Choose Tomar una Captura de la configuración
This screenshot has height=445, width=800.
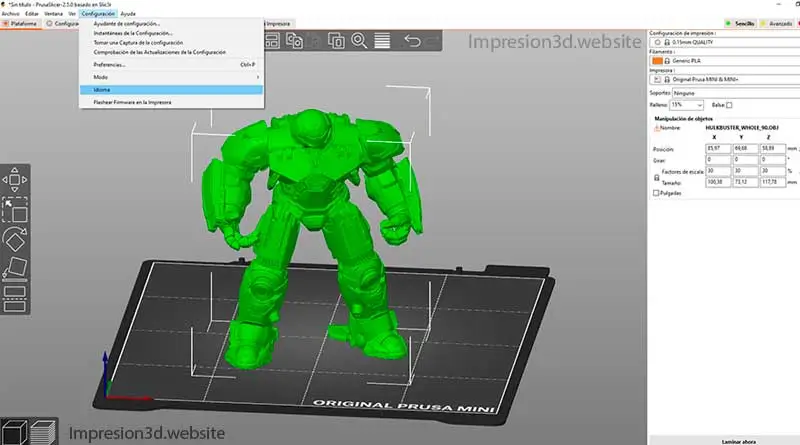pyautogui.click(x=171, y=43)
